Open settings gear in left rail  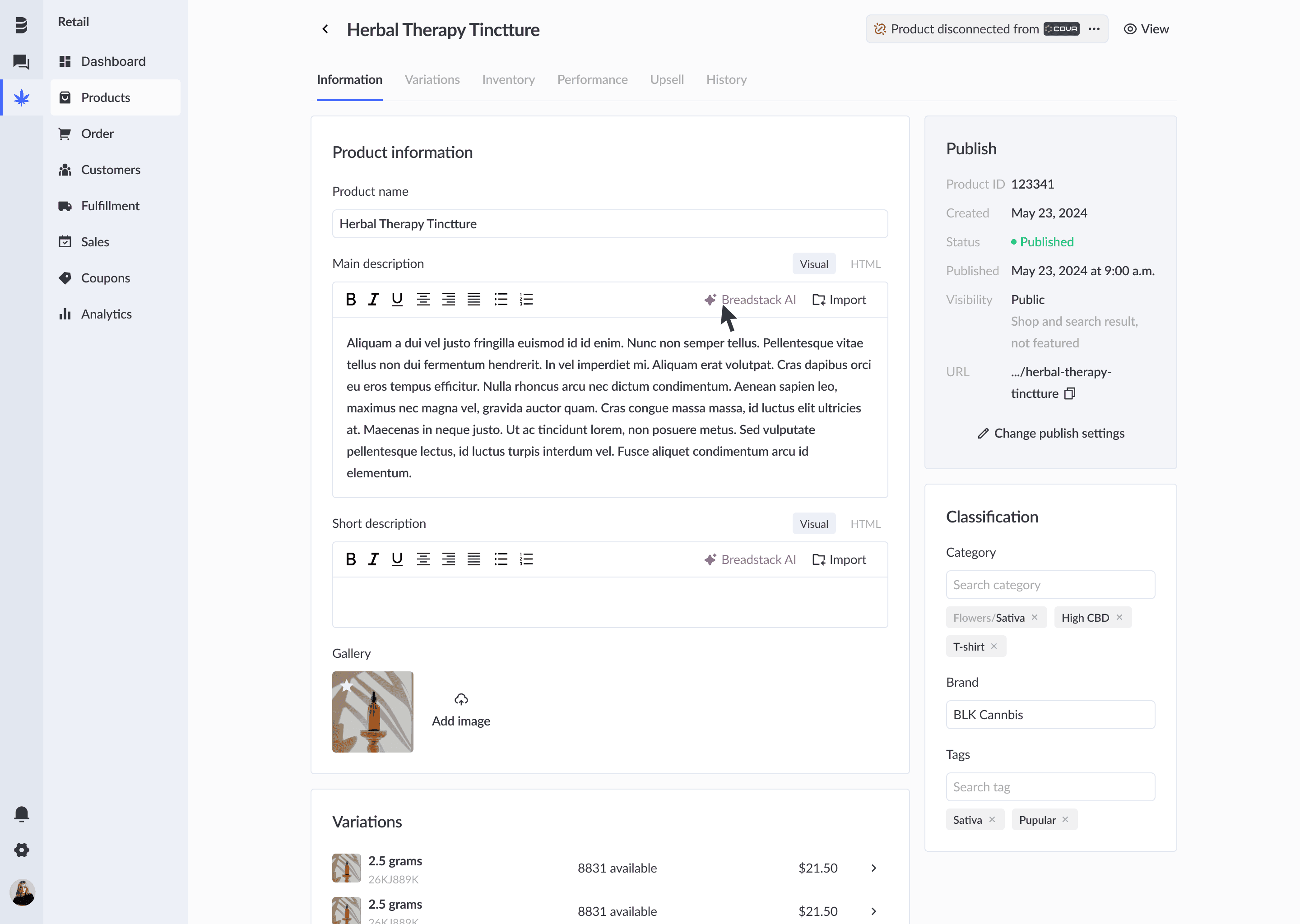point(22,850)
